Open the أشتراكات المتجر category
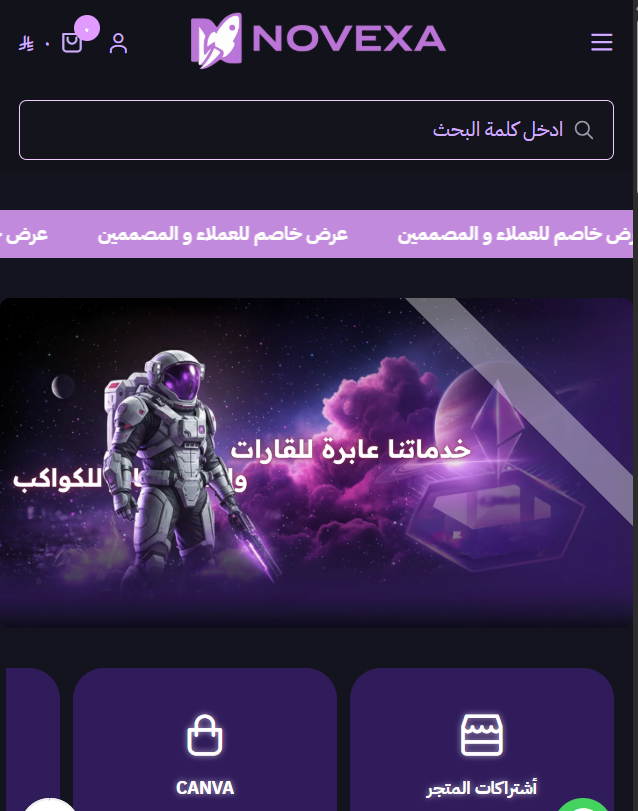Viewport: 638px width, 811px height. click(481, 788)
